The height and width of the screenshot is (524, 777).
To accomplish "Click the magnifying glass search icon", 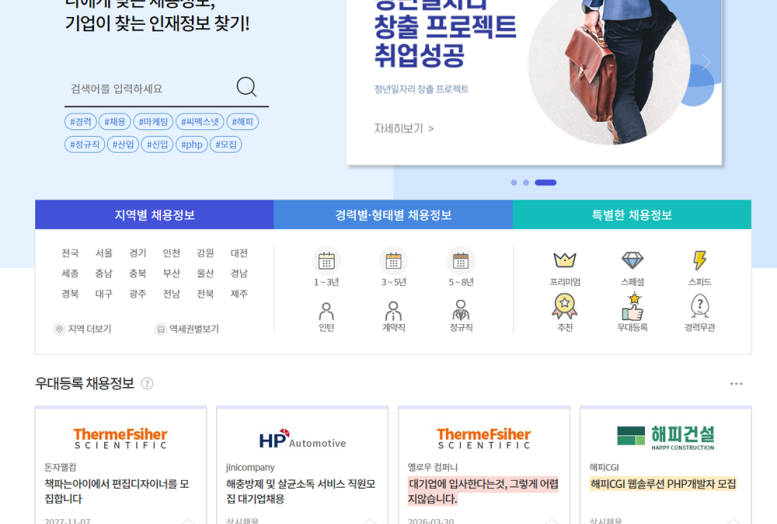I will 246,87.
